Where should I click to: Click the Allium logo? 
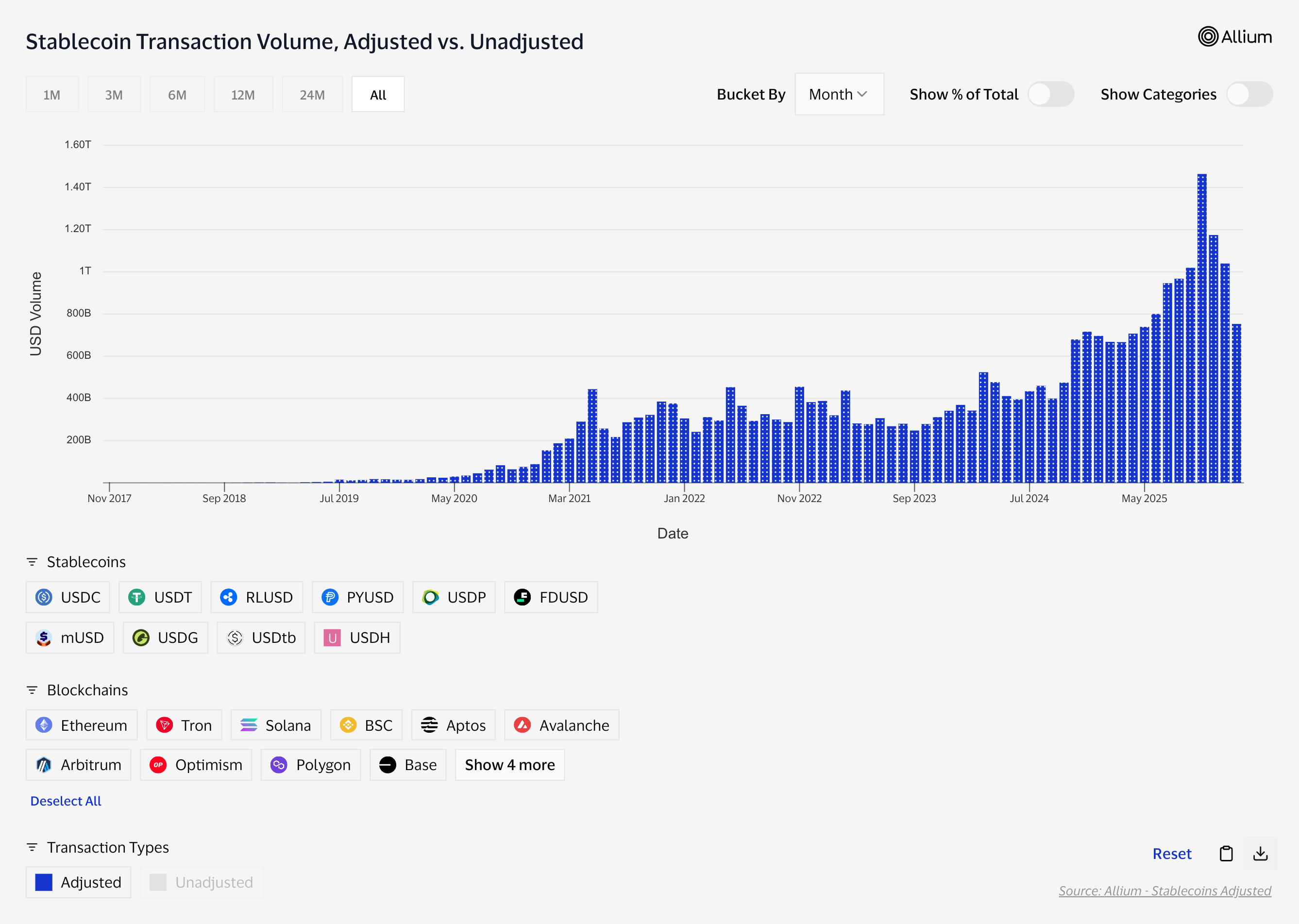pos(1235,37)
